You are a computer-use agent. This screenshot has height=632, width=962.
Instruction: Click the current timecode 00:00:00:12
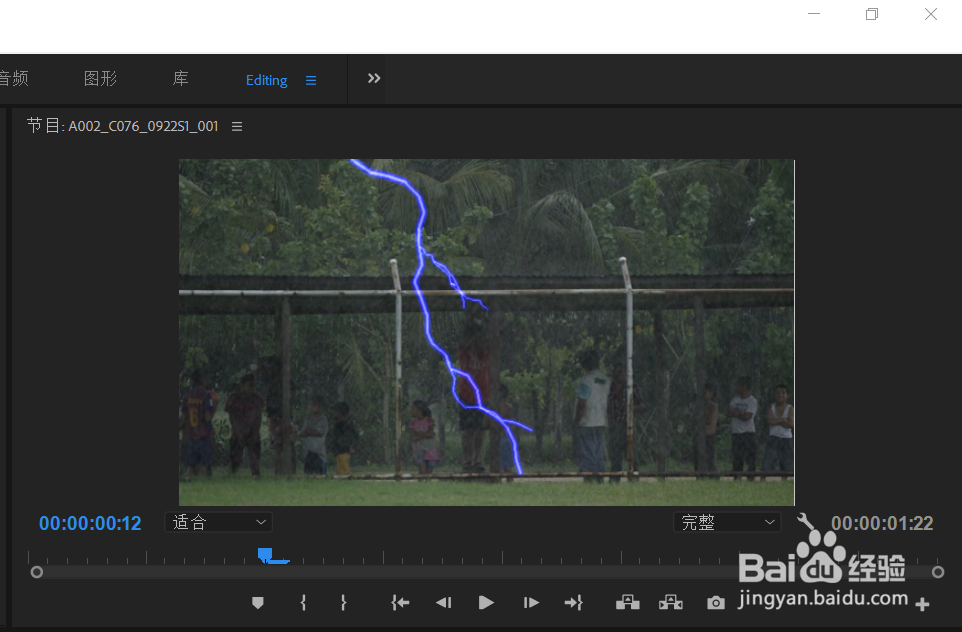point(90,523)
